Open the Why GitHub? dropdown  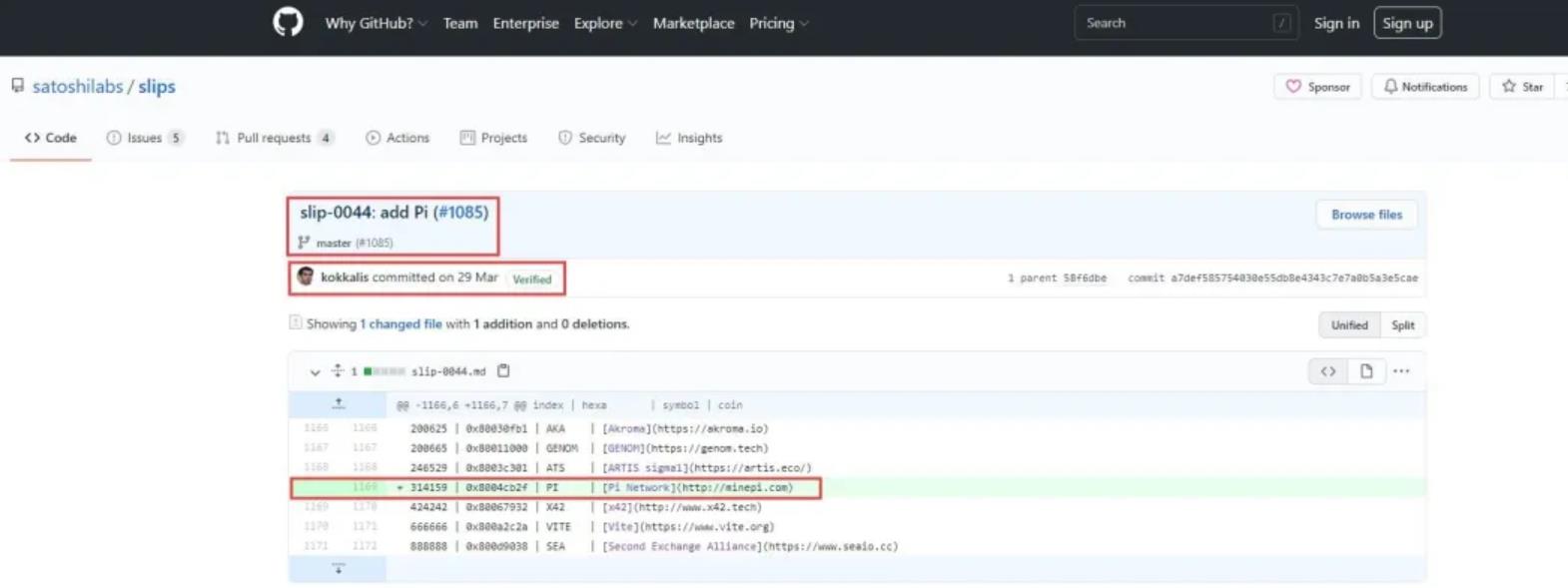[x=376, y=23]
